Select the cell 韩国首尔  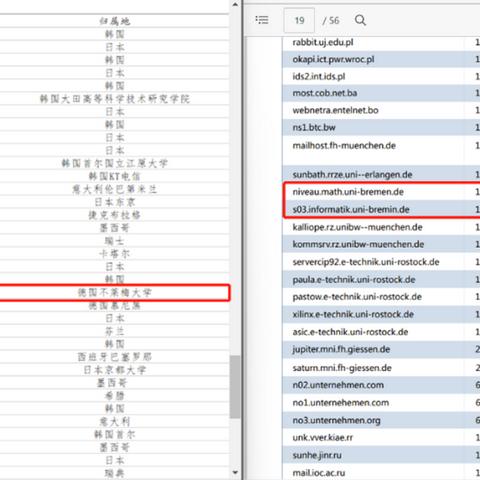tap(114, 434)
